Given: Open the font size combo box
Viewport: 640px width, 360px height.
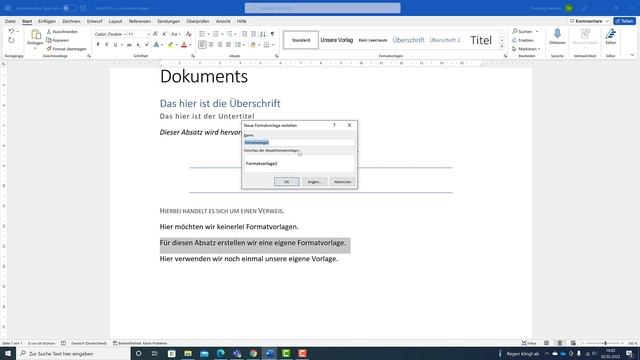Looking at the screenshot, I should (x=139, y=34).
